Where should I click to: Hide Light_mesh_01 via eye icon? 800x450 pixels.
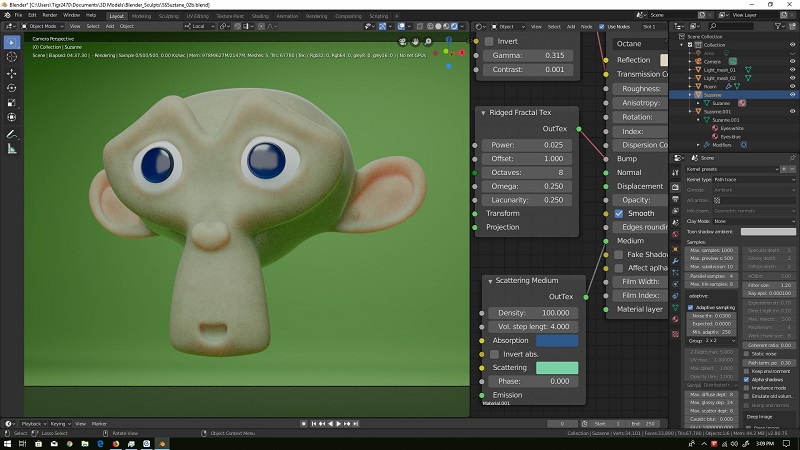(x=792, y=70)
